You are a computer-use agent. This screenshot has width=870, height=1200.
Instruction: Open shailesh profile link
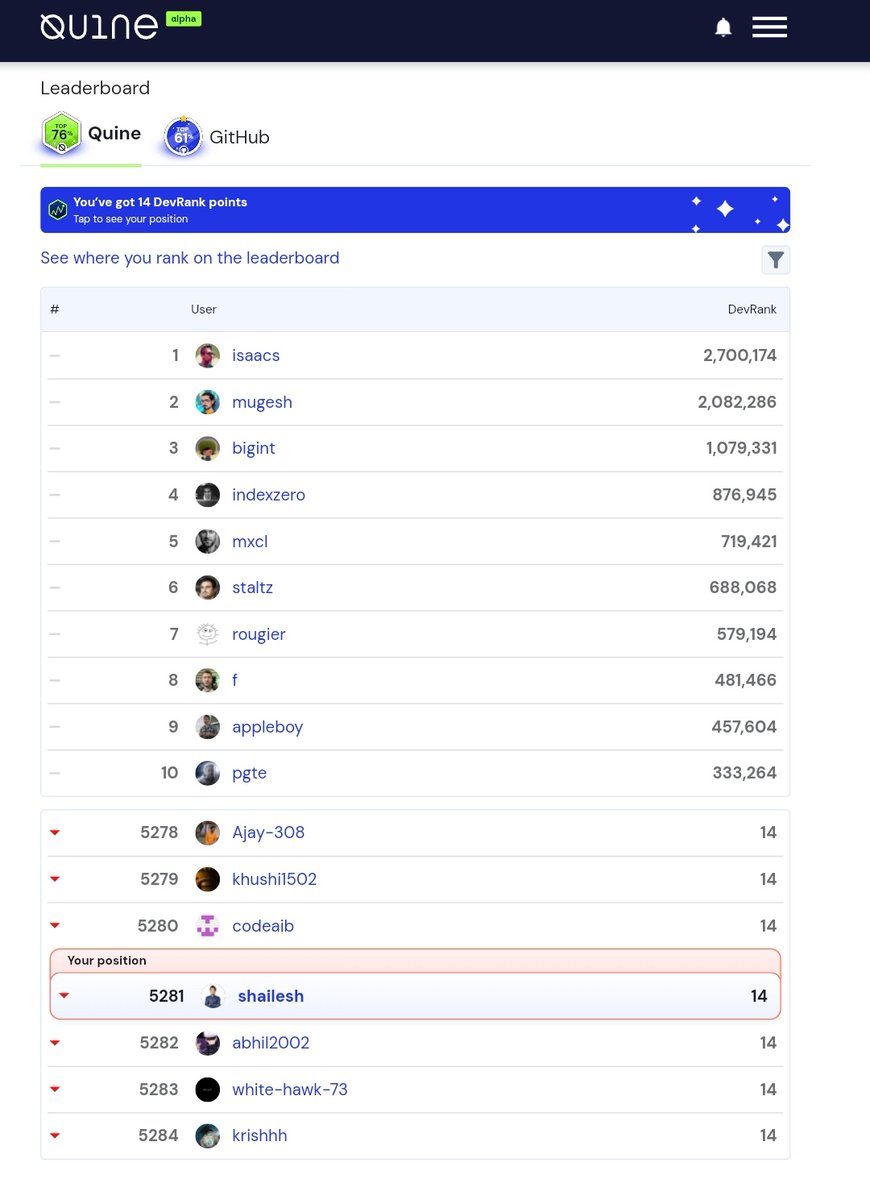tap(271, 996)
